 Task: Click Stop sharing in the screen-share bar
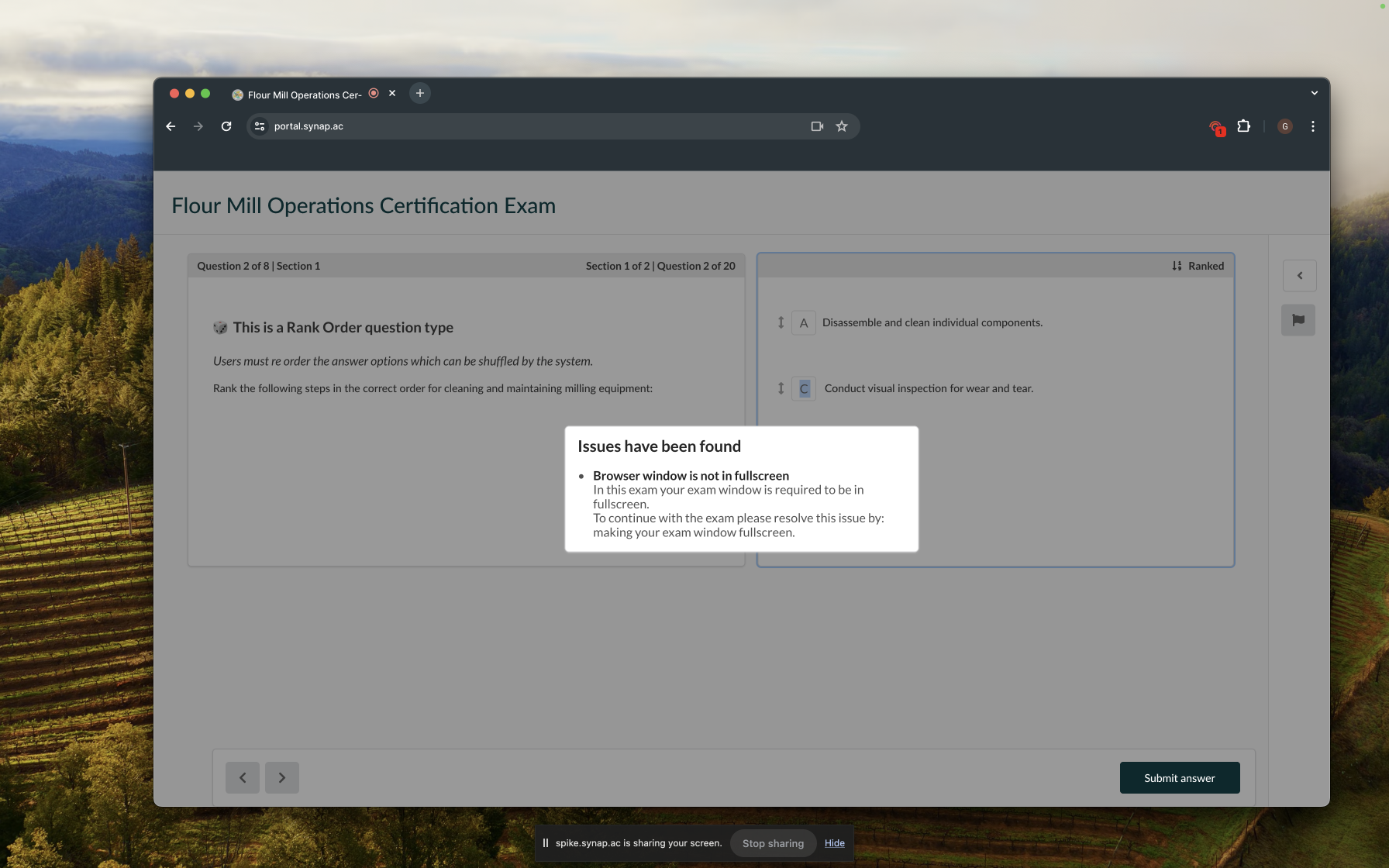point(773,843)
